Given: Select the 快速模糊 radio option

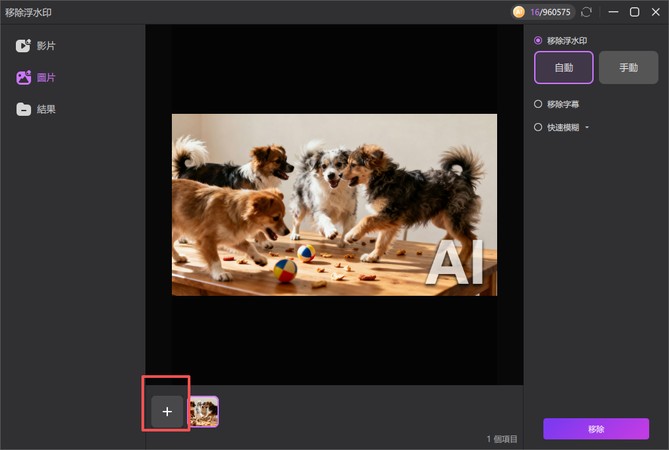Looking at the screenshot, I should coord(539,127).
